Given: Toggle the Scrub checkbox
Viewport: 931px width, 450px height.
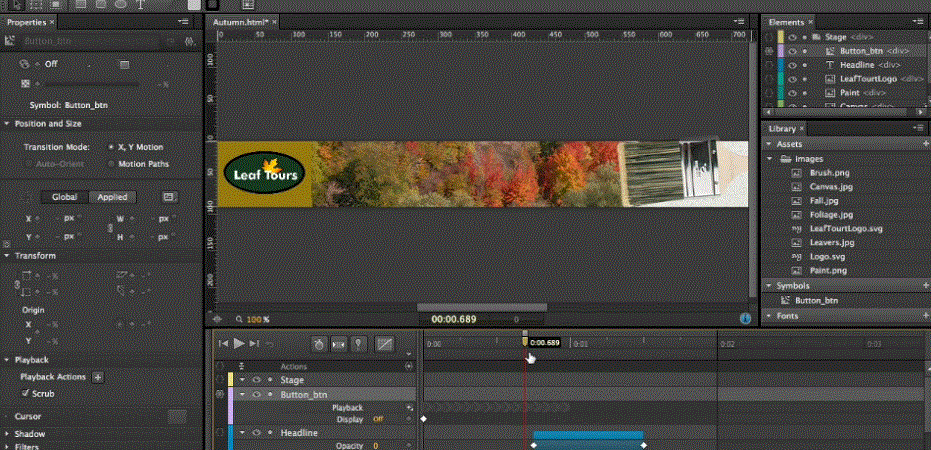Looking at the screenshot, I should click(25, 393).
